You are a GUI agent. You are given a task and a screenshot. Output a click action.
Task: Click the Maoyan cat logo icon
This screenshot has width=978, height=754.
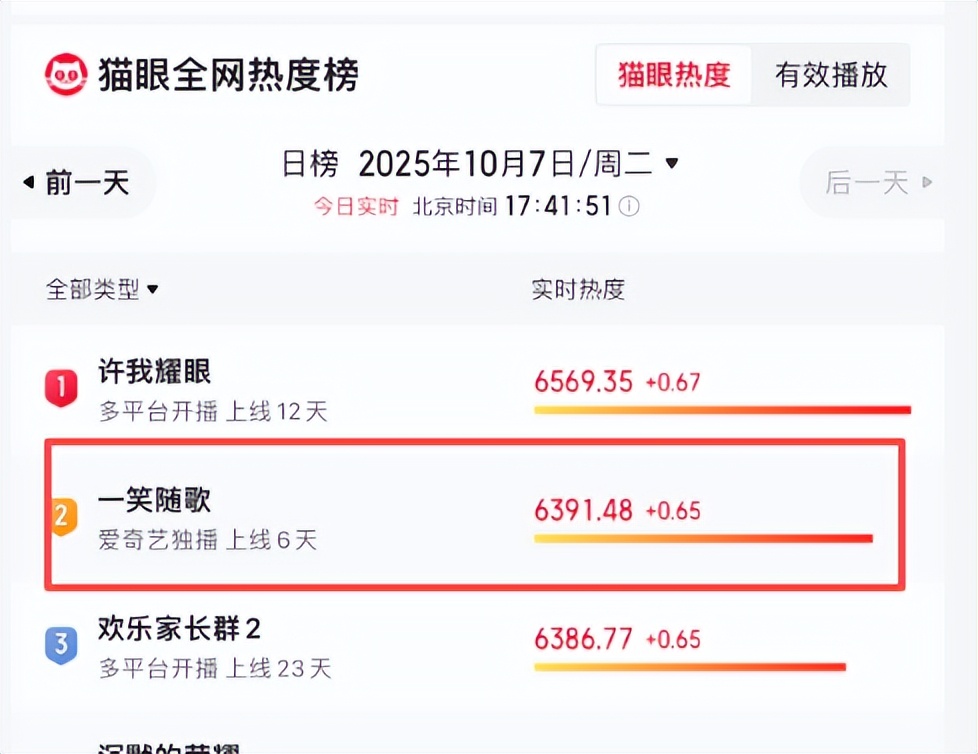(x=66, y=72)
